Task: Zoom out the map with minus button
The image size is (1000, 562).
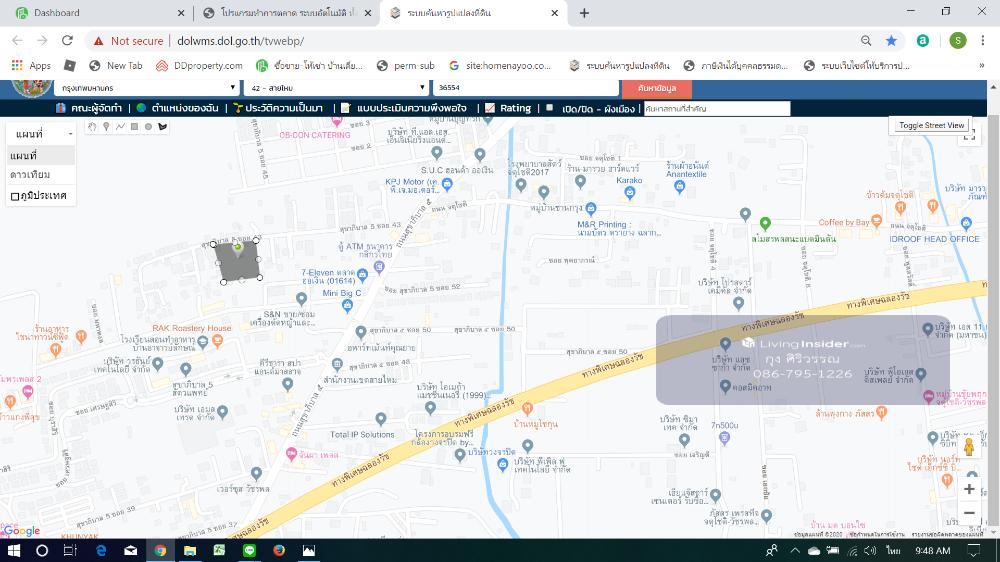Action: tap(968, 513)
